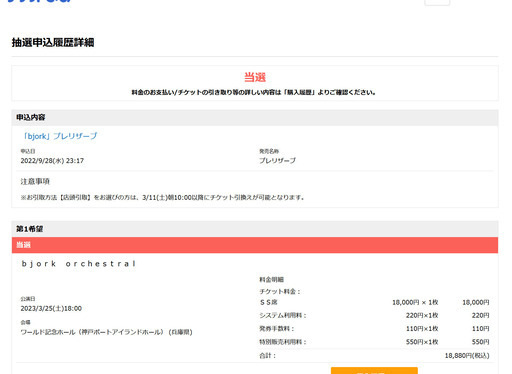Image resolution: width=512 pixels, height=374 pixels.
Task: Click the orange button below the total
Action: pos(374,371)
